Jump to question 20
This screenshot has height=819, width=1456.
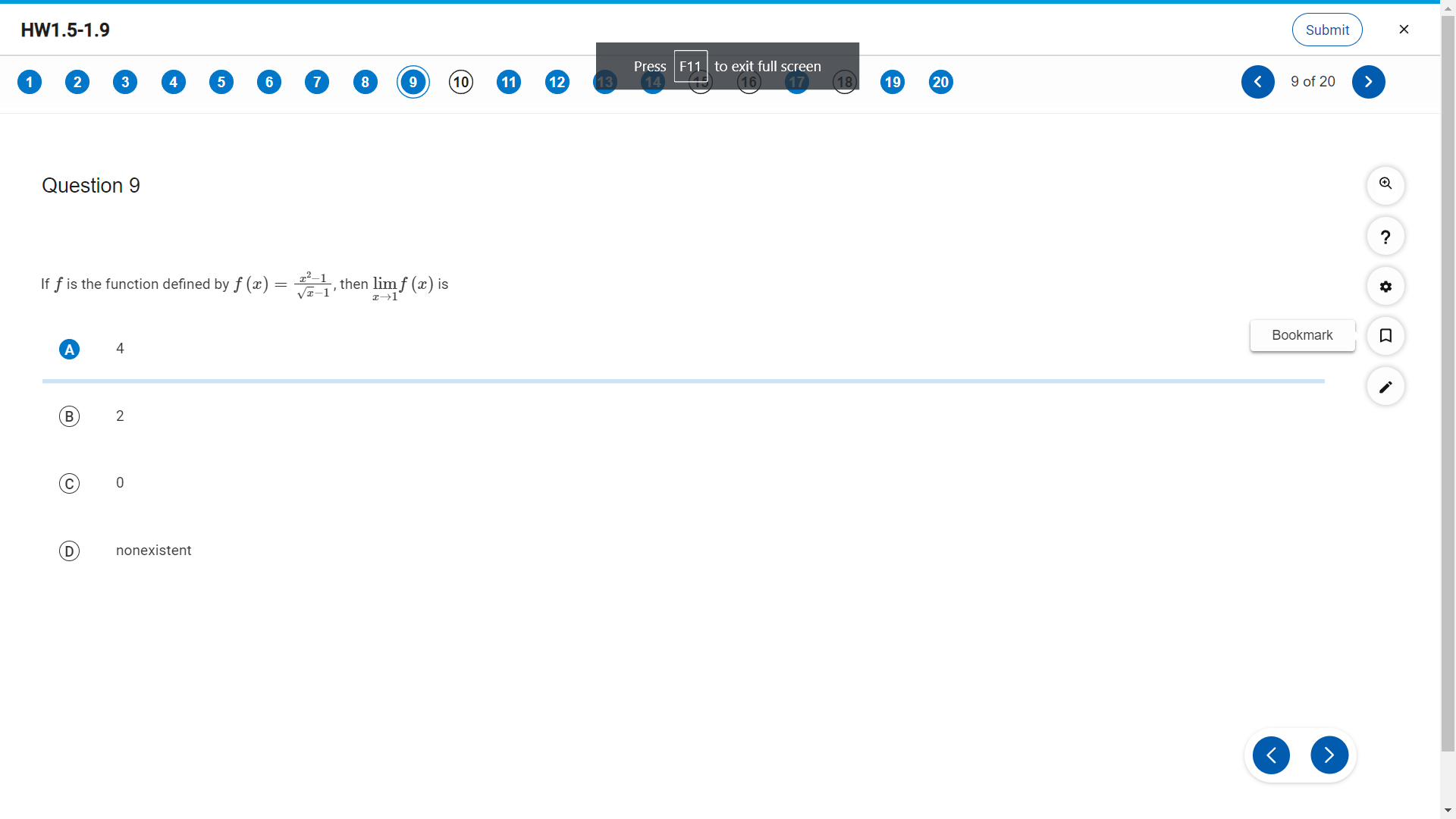point(940,82)
